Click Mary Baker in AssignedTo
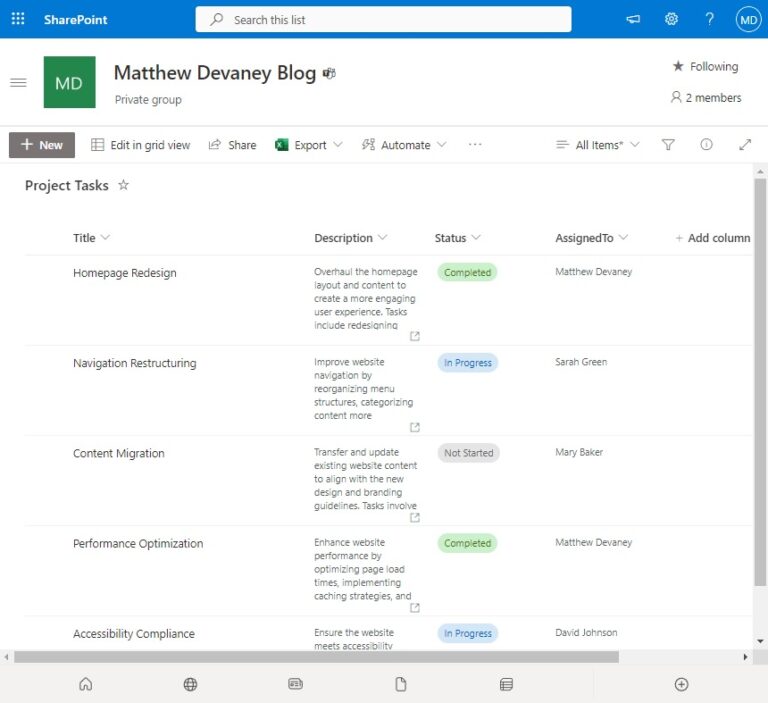The image size is (768, 703). click(579, 452)
